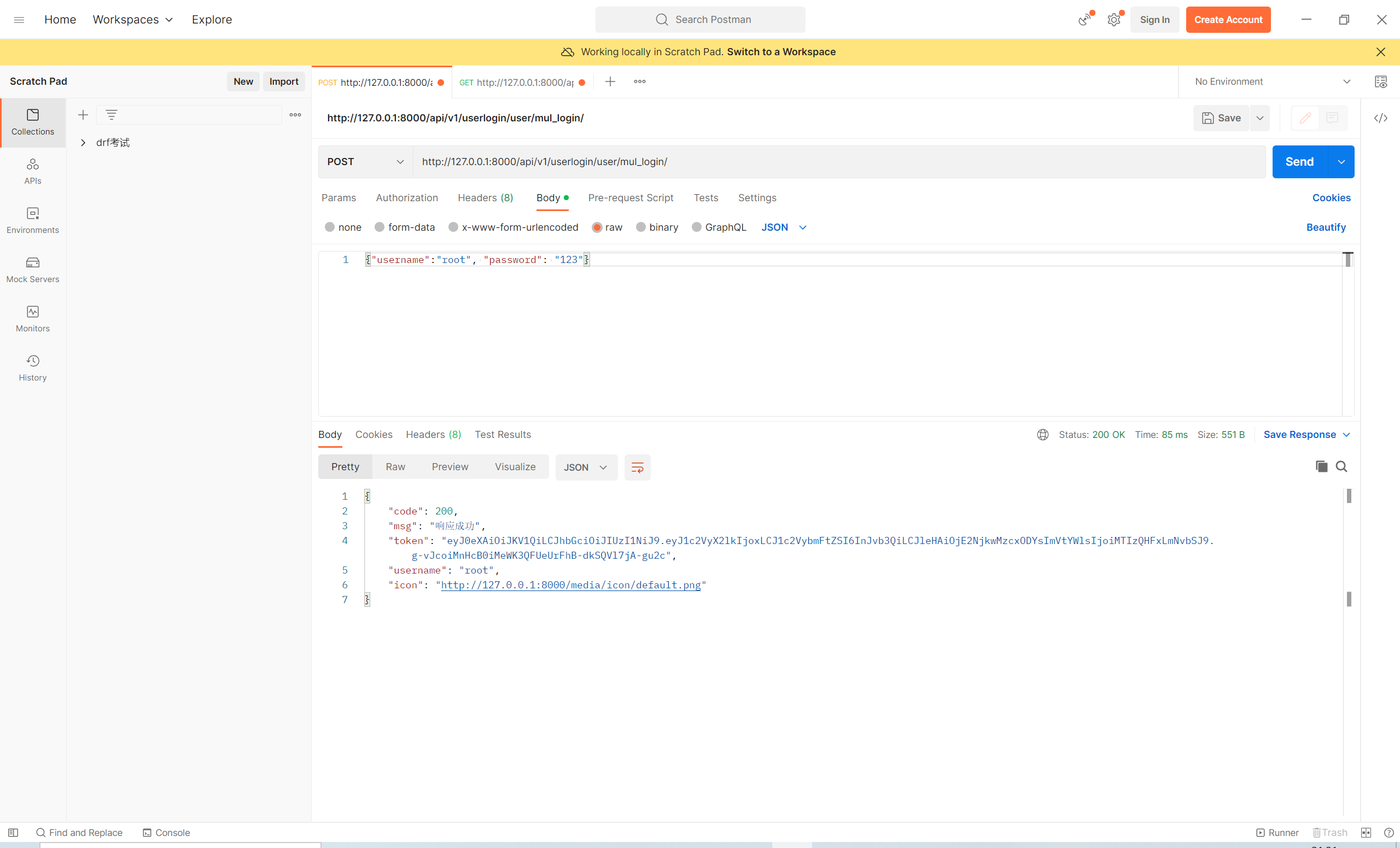The width and height of the screenshot is (1400, 848).
Task: Open the Postman settings gear
Action: pos(1113,20)
